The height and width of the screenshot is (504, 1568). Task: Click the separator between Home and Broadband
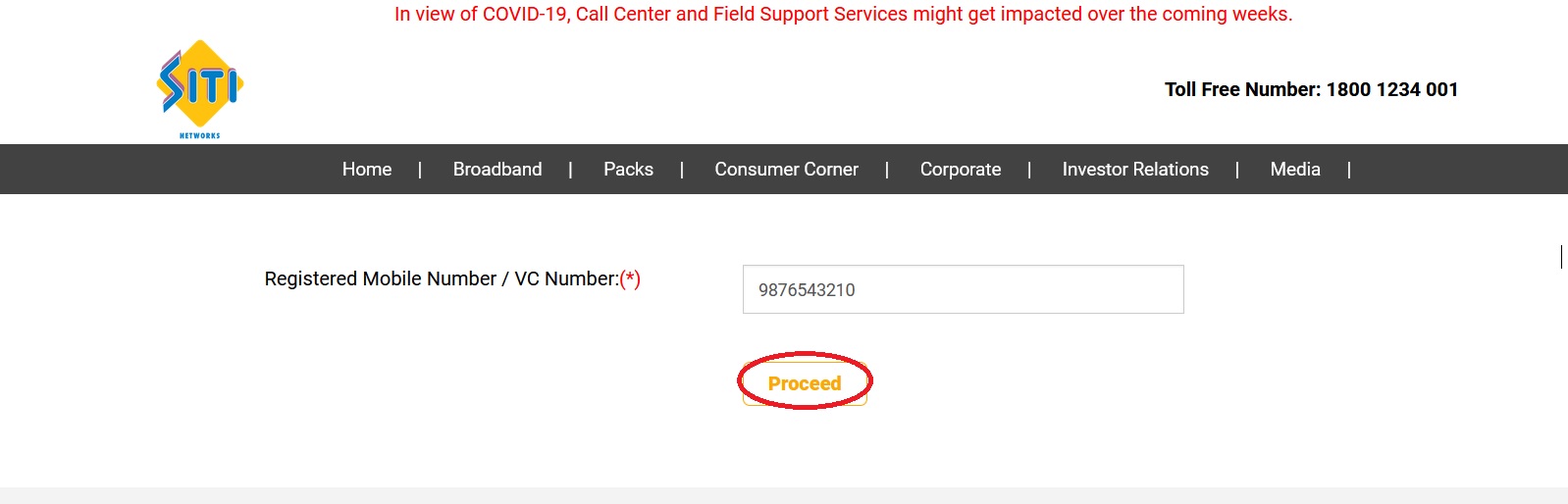(x=420, y=170)
